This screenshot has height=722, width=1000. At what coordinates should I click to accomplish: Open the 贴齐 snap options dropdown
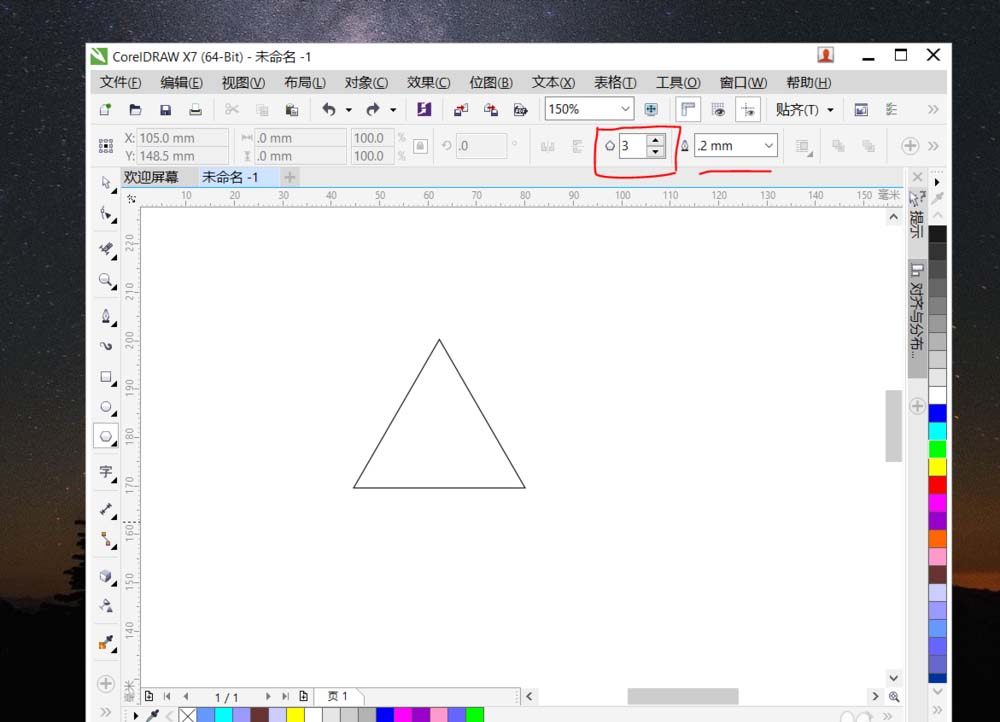[830, 109]
